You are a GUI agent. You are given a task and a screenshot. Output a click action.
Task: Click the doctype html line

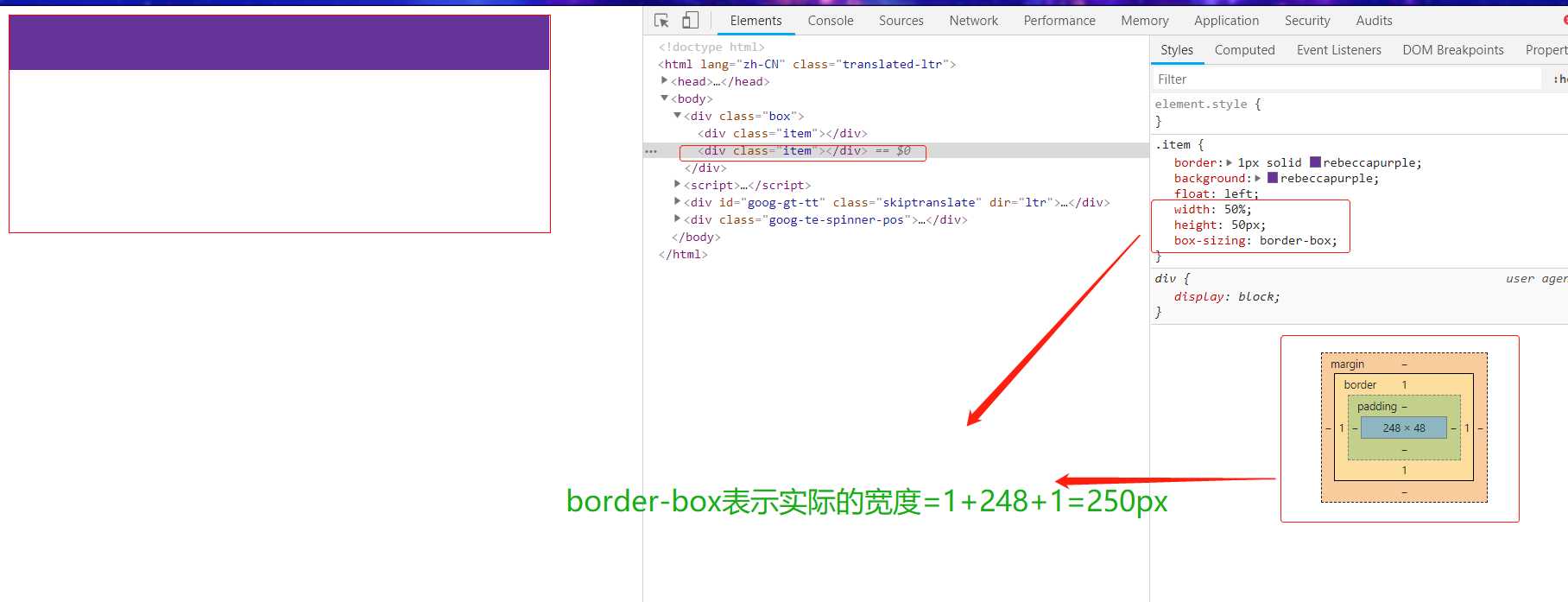click(x=711, y=47)
